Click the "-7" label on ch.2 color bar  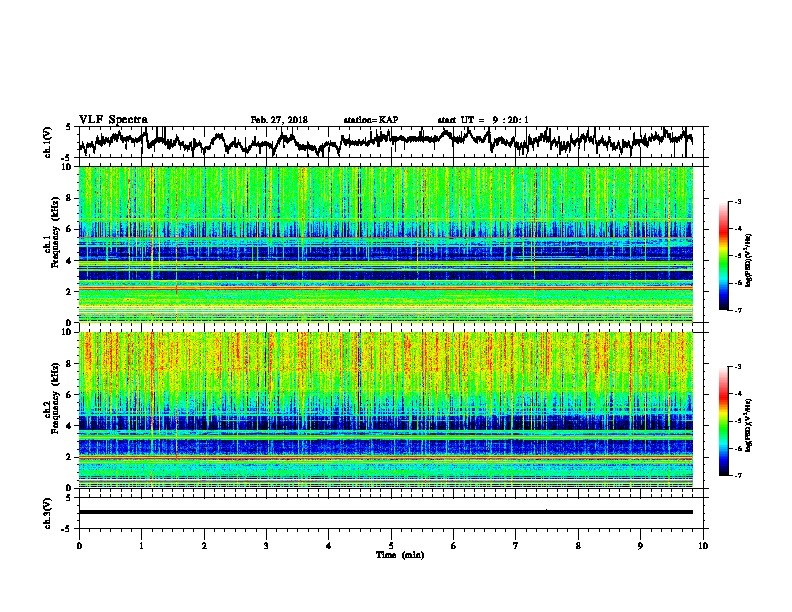click(737, 475)
